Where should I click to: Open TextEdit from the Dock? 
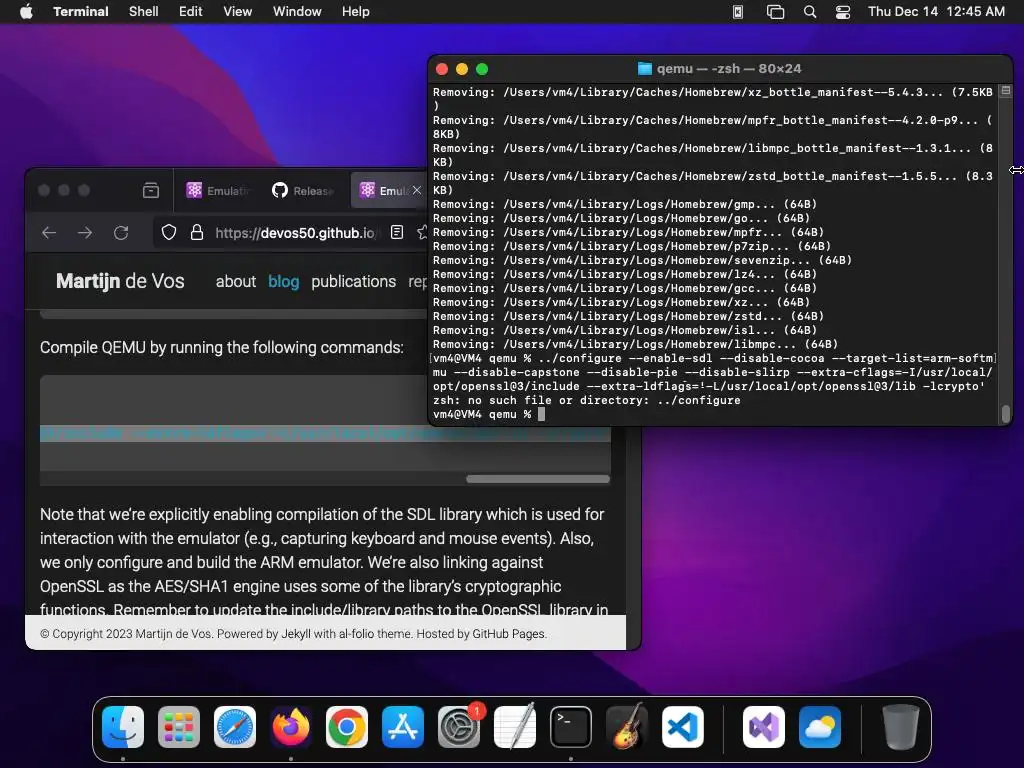[x=515, y=727]
